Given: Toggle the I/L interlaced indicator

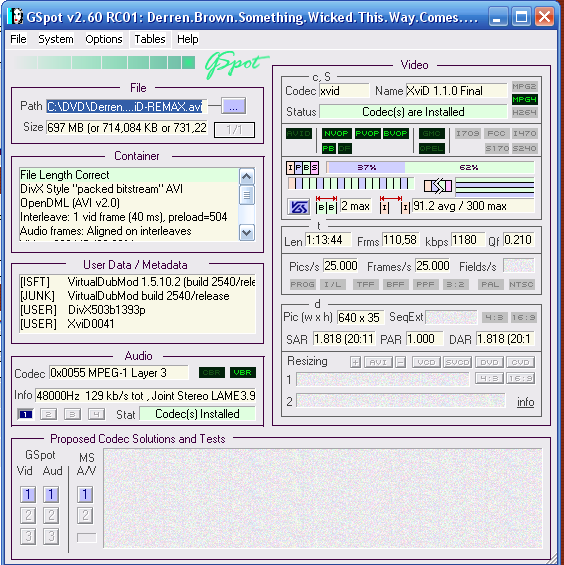Looking at the screenshot, I should [333, 284].
